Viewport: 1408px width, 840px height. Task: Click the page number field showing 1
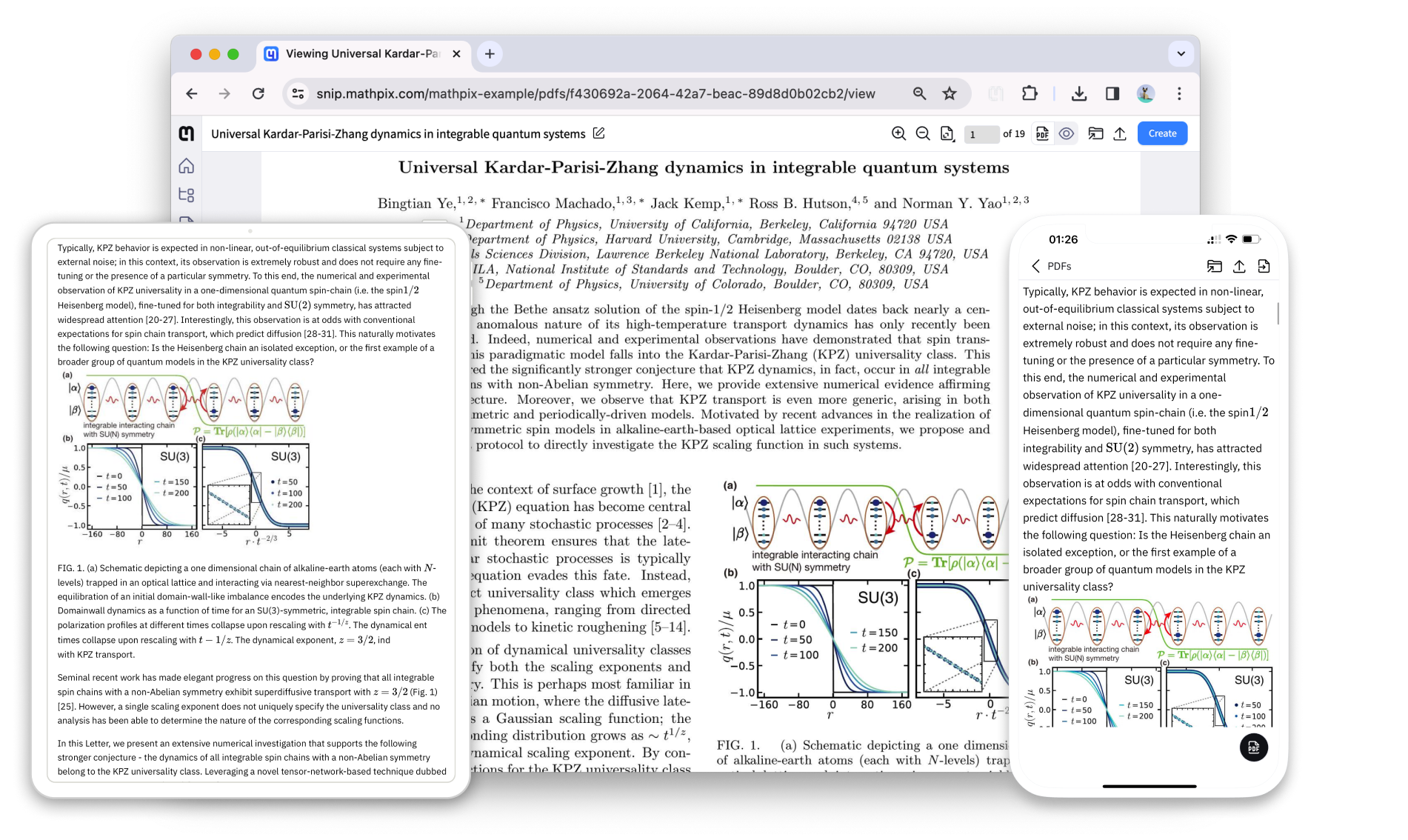[x=981, y=134]
